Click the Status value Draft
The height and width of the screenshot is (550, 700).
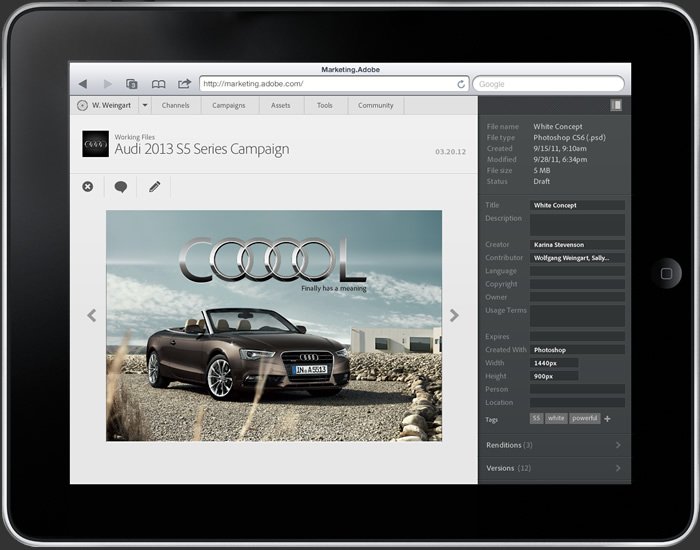542,181
